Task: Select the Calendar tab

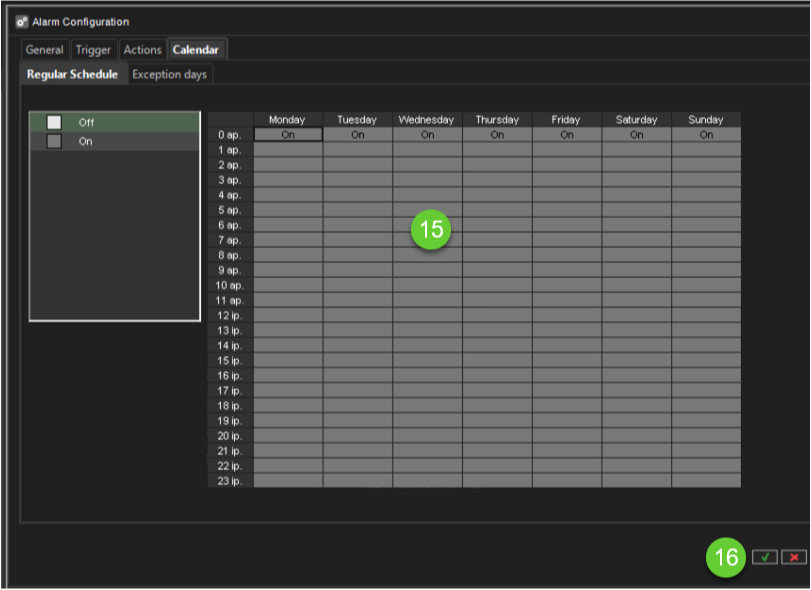Action: click(x=195, y=50)
